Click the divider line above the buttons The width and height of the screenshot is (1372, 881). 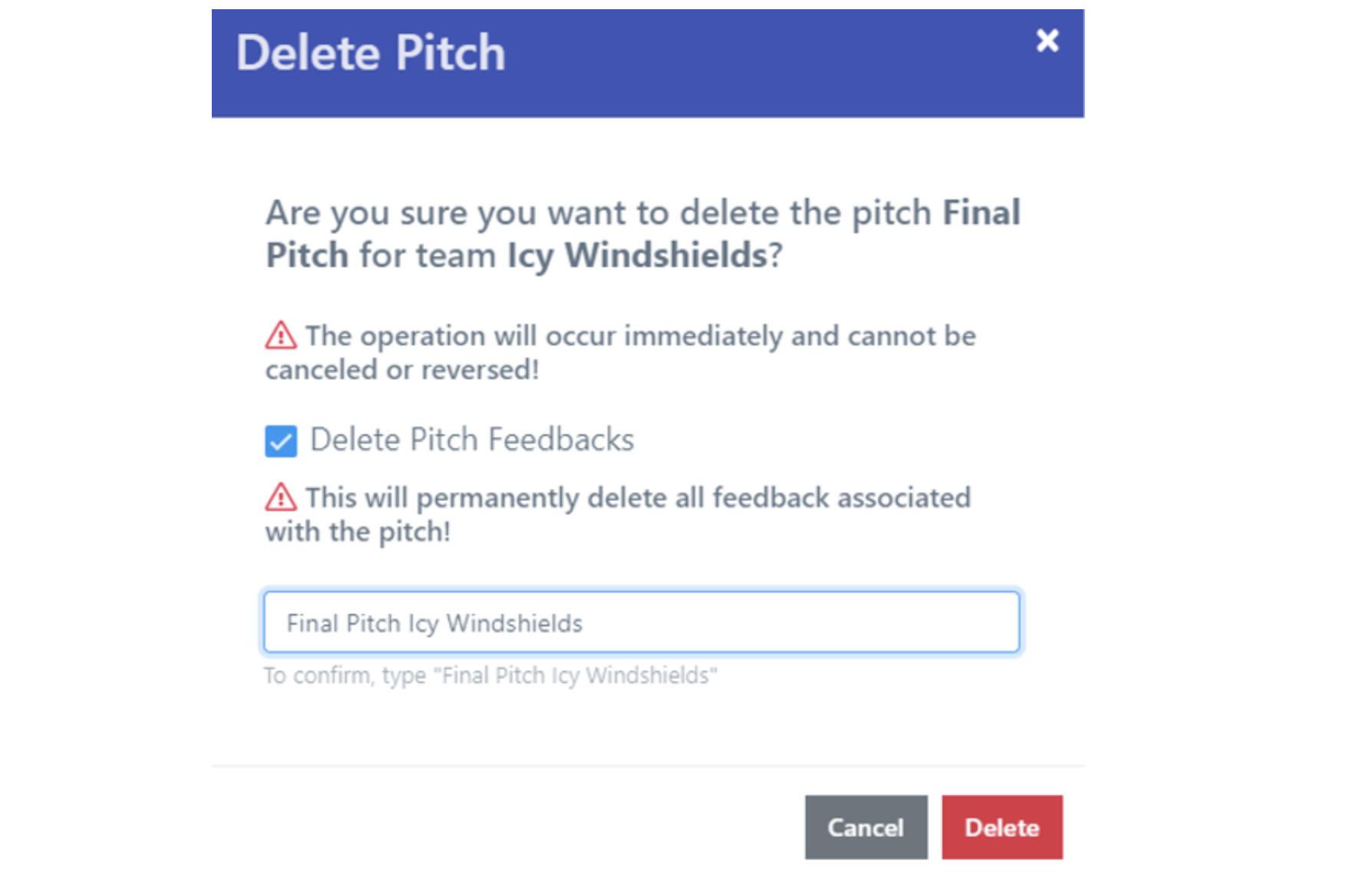pos(648,766)
